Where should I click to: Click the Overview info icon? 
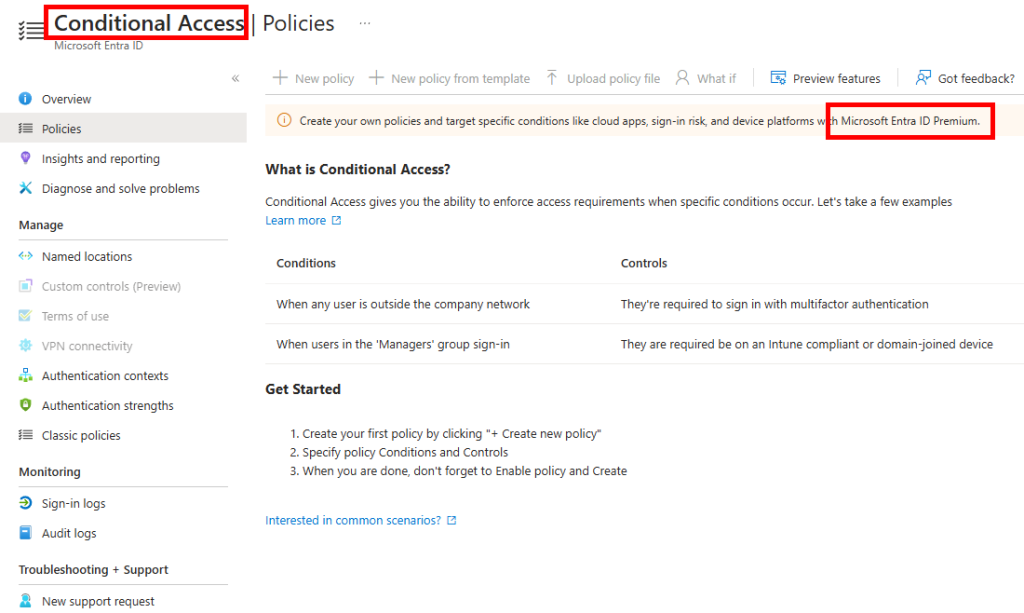(25, 99)
